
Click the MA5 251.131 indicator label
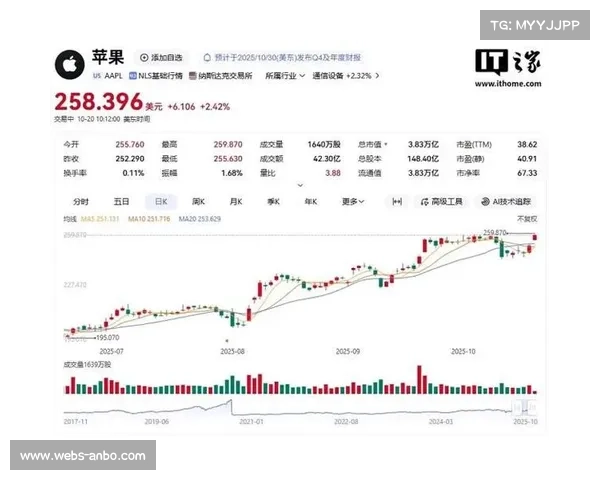[100, 219]
